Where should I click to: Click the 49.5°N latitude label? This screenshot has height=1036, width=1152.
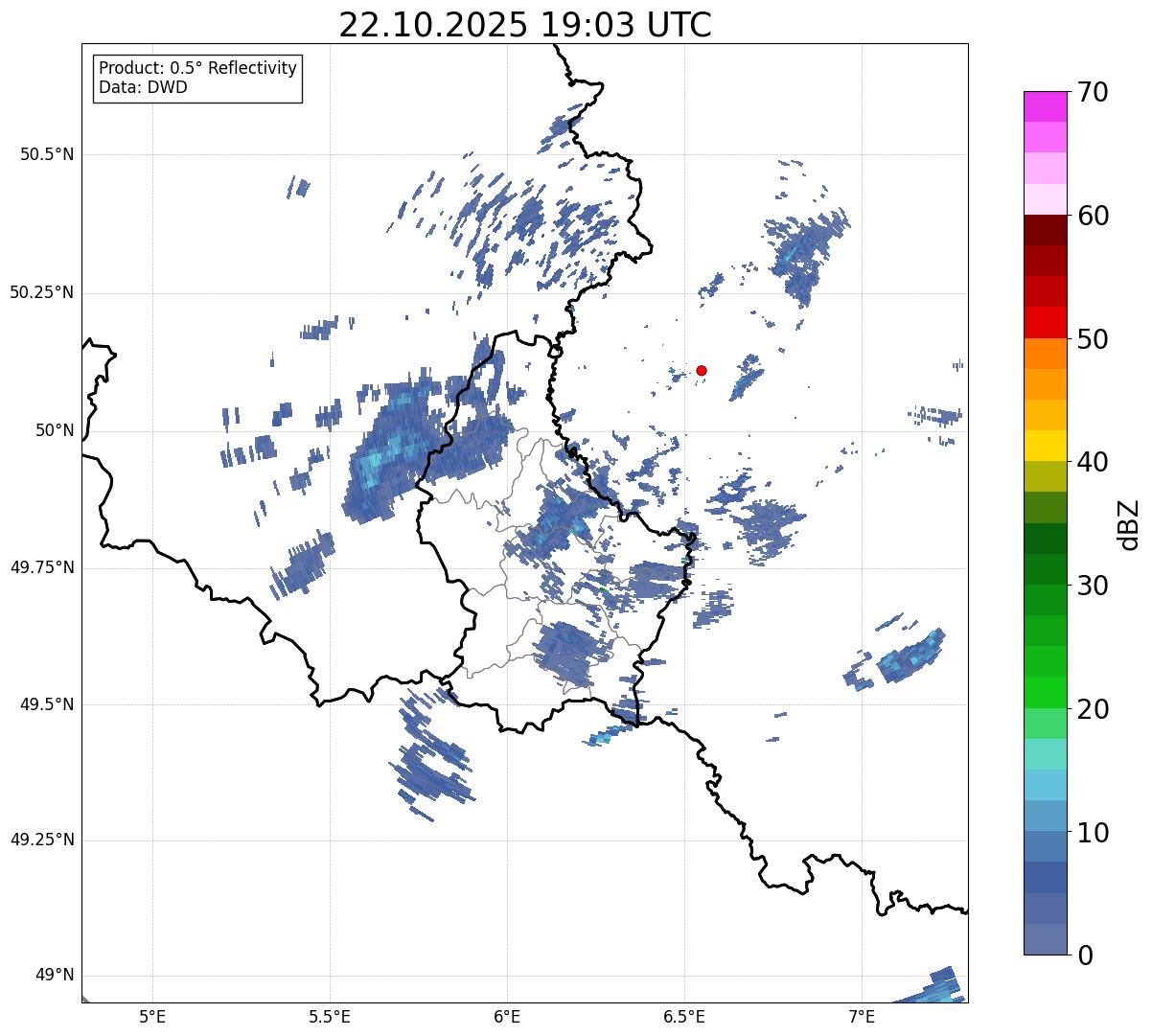46,704
